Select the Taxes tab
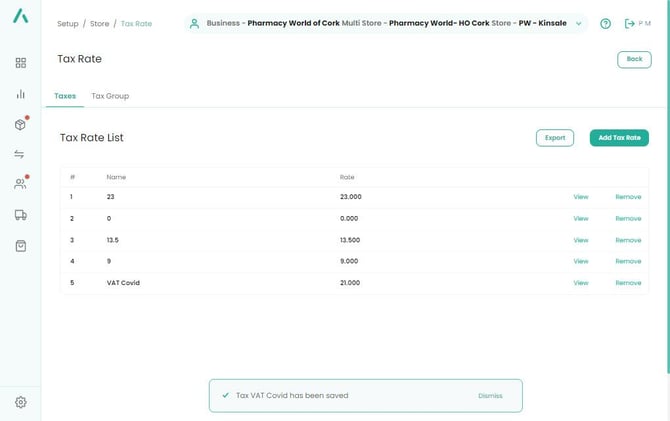This screenshot has height=421, width=670. (65, 96)
